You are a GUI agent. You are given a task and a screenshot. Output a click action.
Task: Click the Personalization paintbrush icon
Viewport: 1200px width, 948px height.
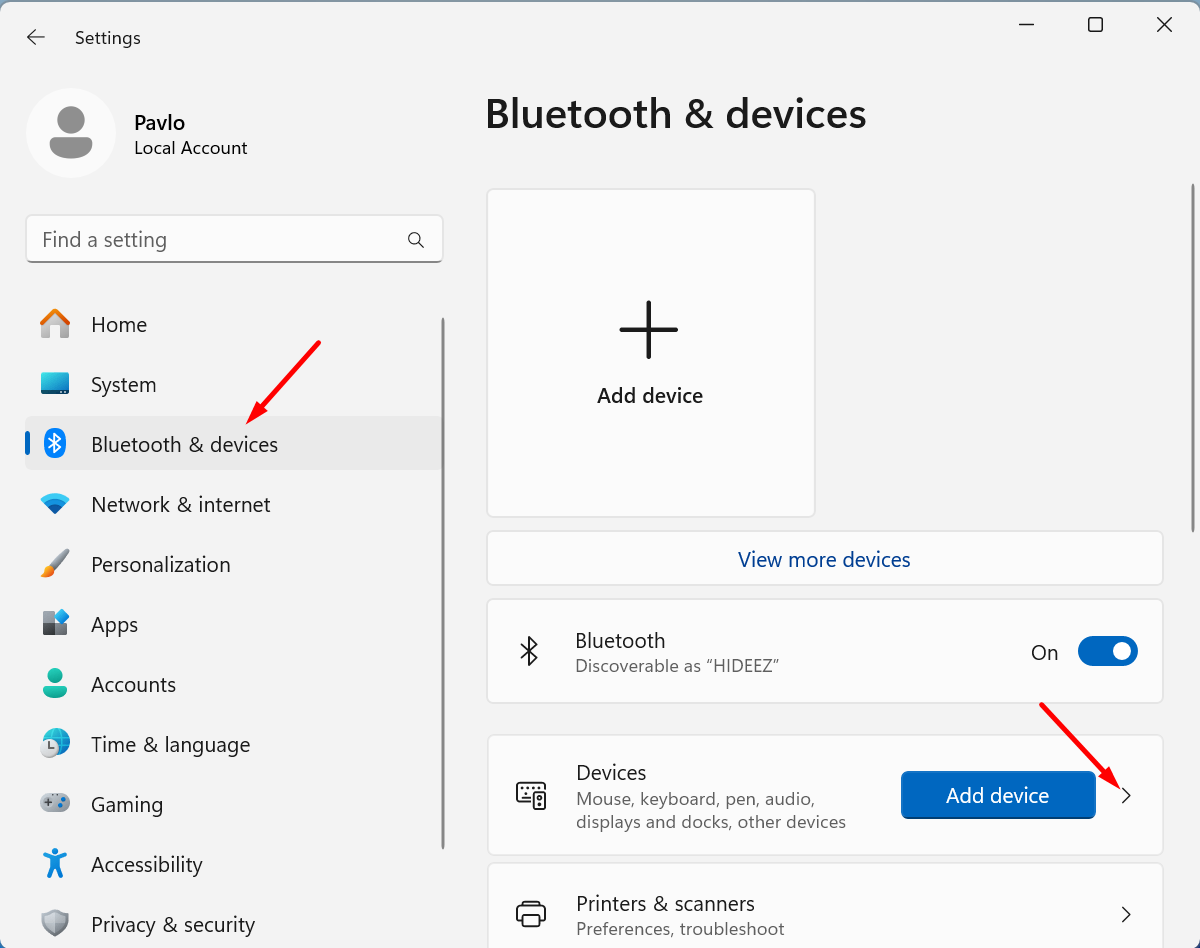(x=55, y=565)
